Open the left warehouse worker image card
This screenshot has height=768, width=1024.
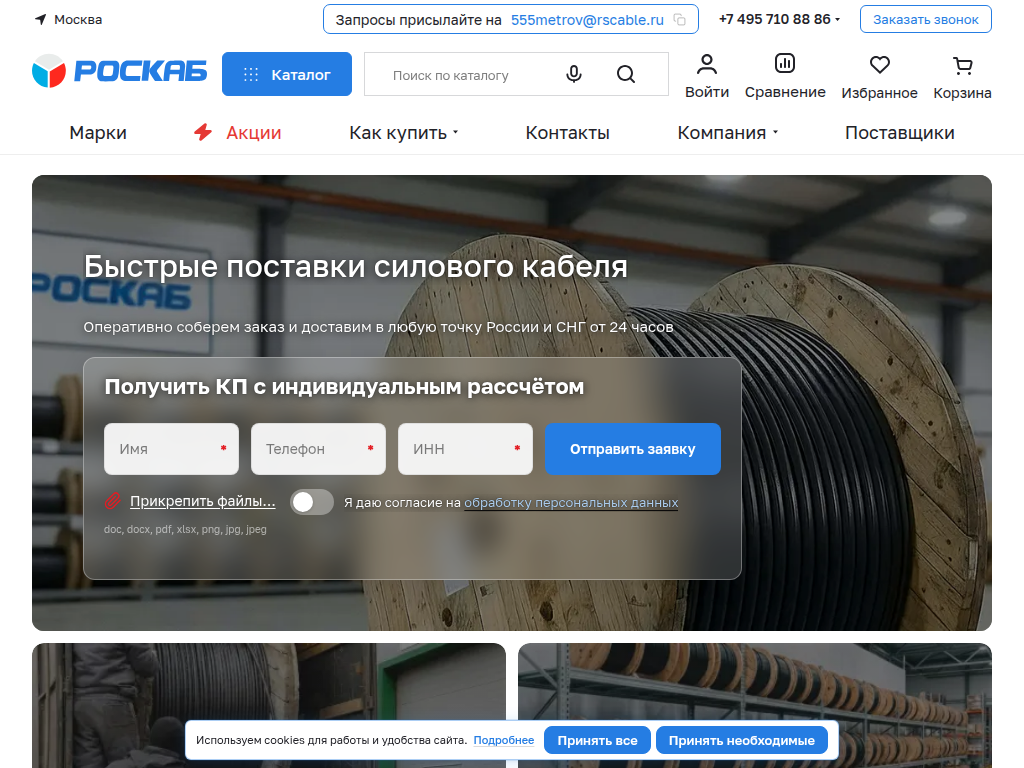[268, 705]
